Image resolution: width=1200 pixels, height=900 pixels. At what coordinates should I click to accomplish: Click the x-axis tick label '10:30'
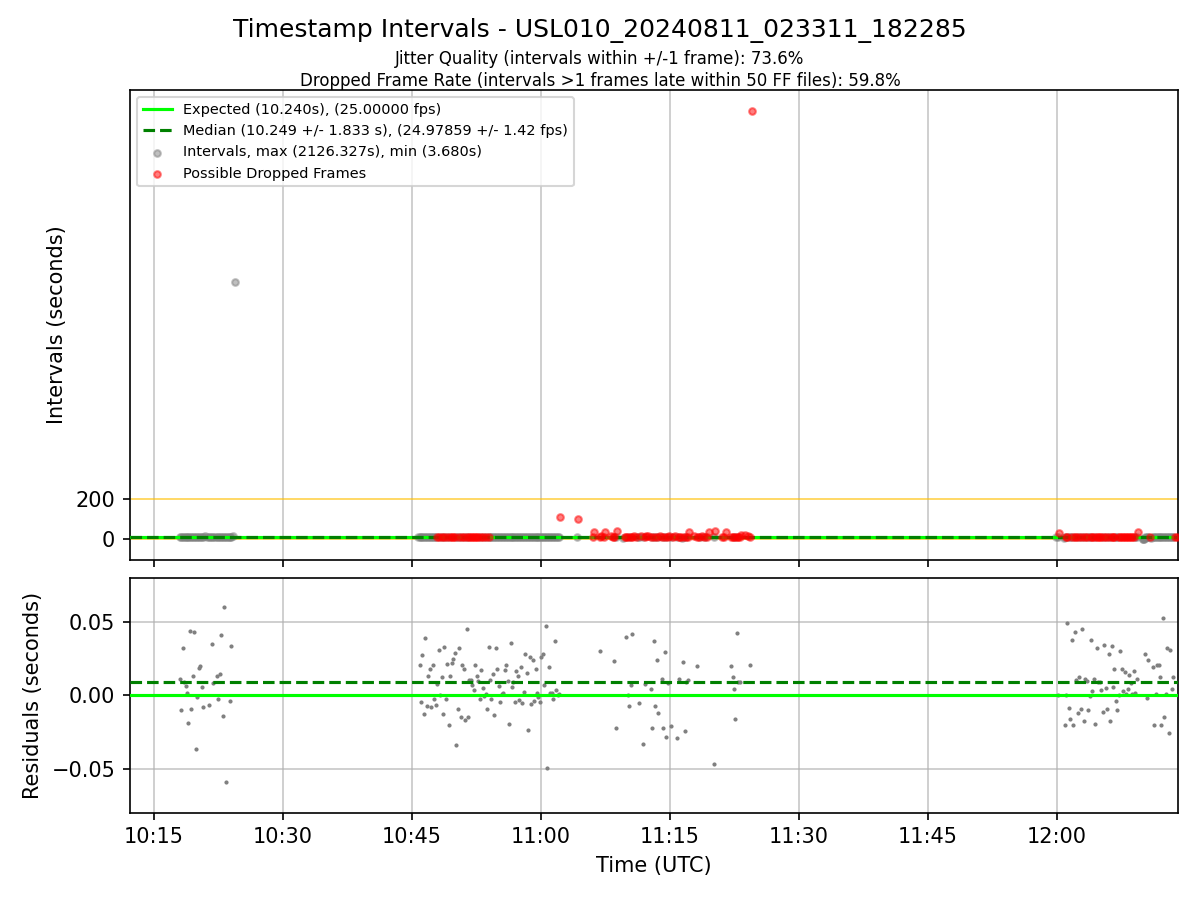283,834
